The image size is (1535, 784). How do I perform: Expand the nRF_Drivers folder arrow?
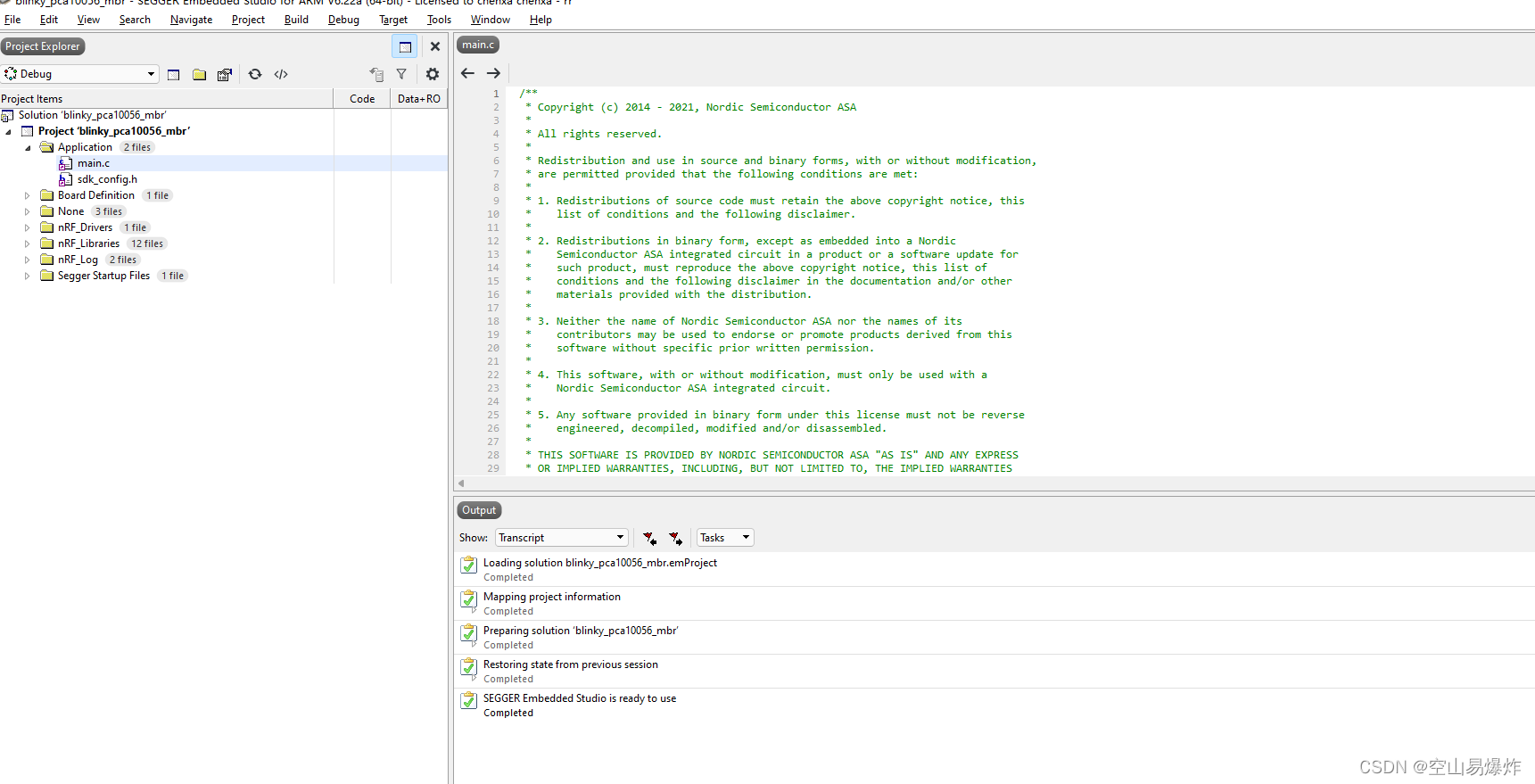28,227
